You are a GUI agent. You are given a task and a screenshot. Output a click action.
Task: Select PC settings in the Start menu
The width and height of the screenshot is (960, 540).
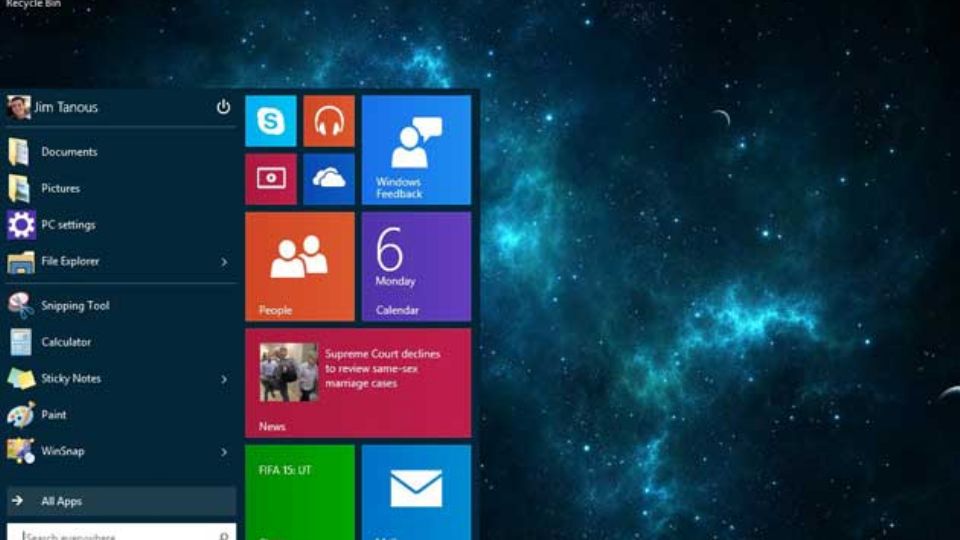point(67,225)
